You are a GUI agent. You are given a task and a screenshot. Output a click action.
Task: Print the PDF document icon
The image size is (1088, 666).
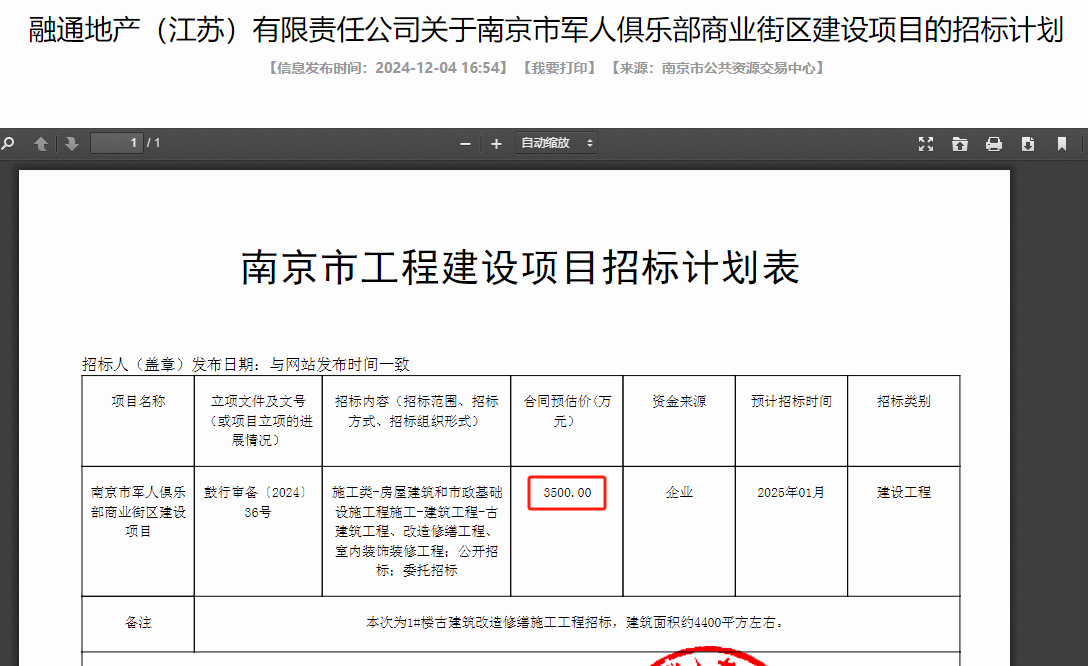click(x=994, y=144)
